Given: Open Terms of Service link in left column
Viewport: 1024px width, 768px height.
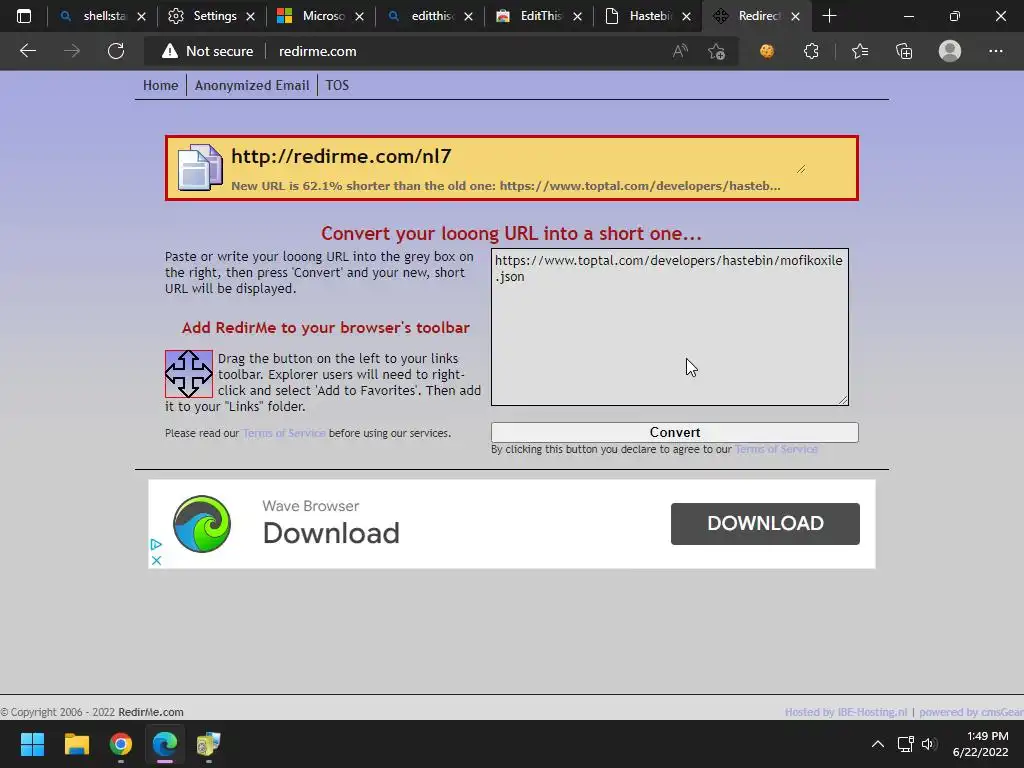Looking at the screenshot, I should [284, 433].
